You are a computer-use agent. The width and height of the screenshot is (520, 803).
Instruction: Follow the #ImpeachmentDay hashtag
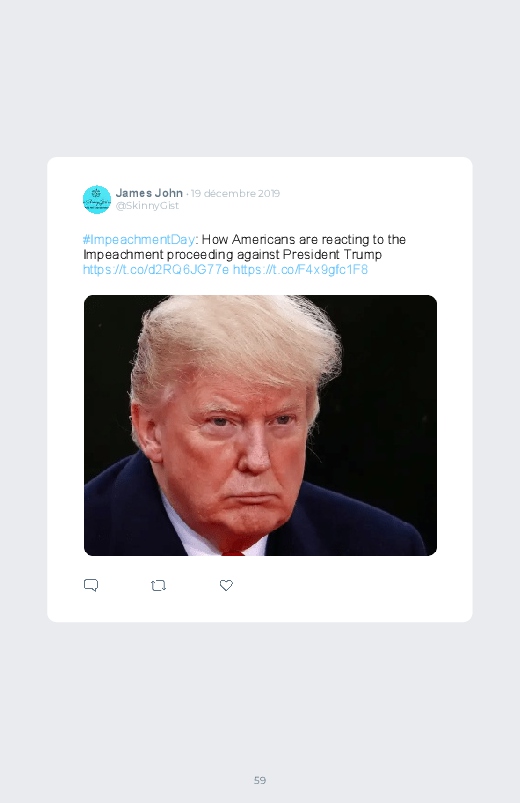pyautogui.click(x=139, y=239)
